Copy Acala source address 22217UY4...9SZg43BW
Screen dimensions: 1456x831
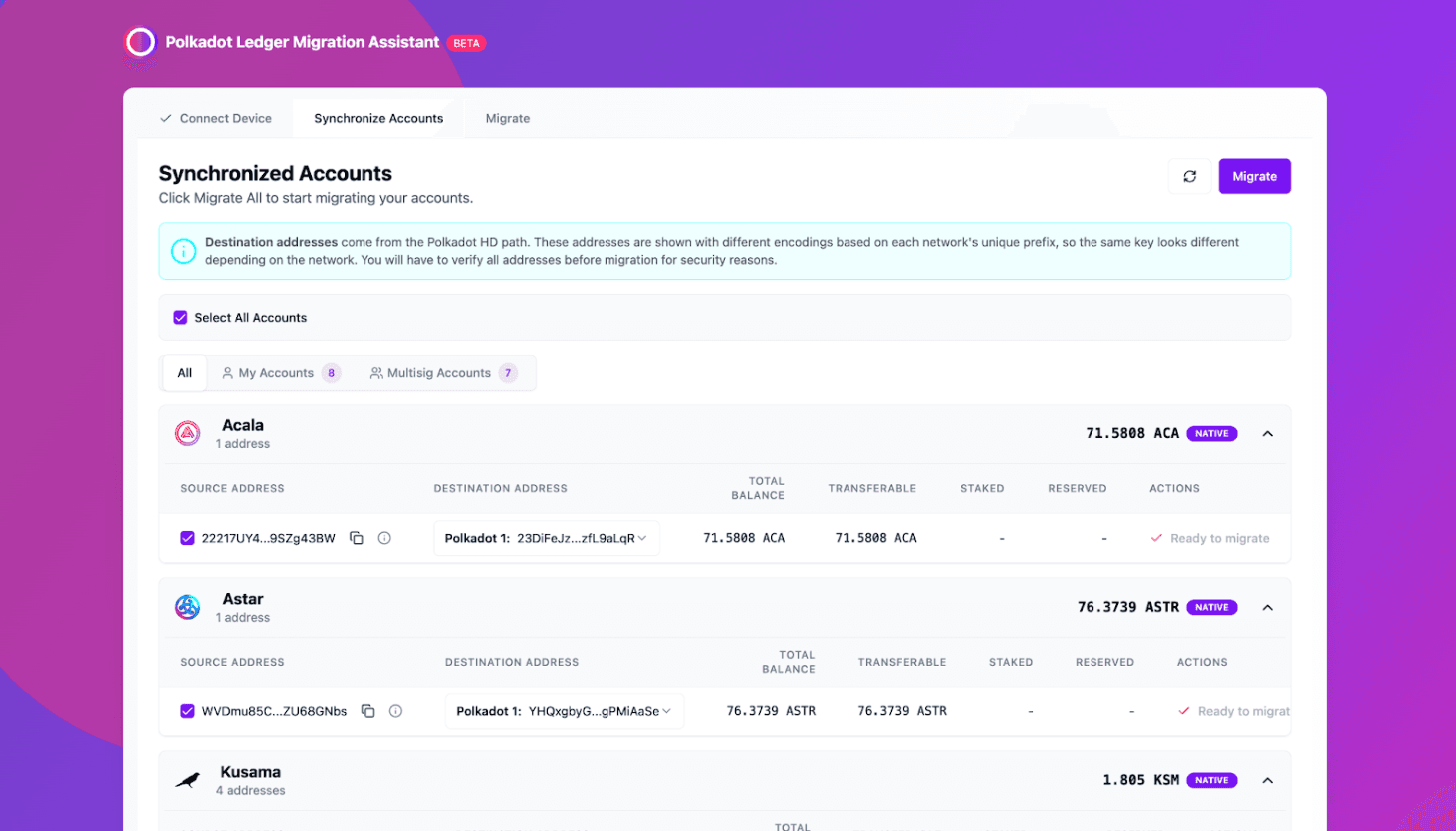(357, 538)
